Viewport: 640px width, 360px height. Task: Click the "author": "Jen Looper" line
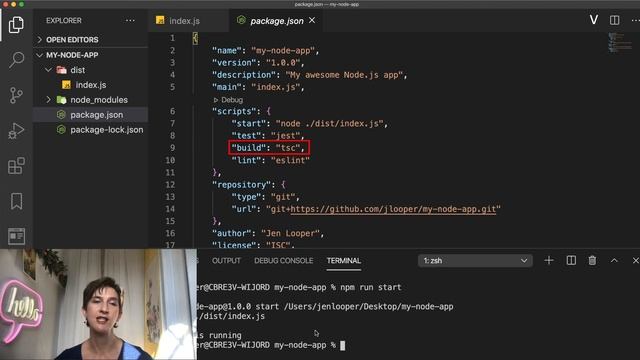coord(268,233)
